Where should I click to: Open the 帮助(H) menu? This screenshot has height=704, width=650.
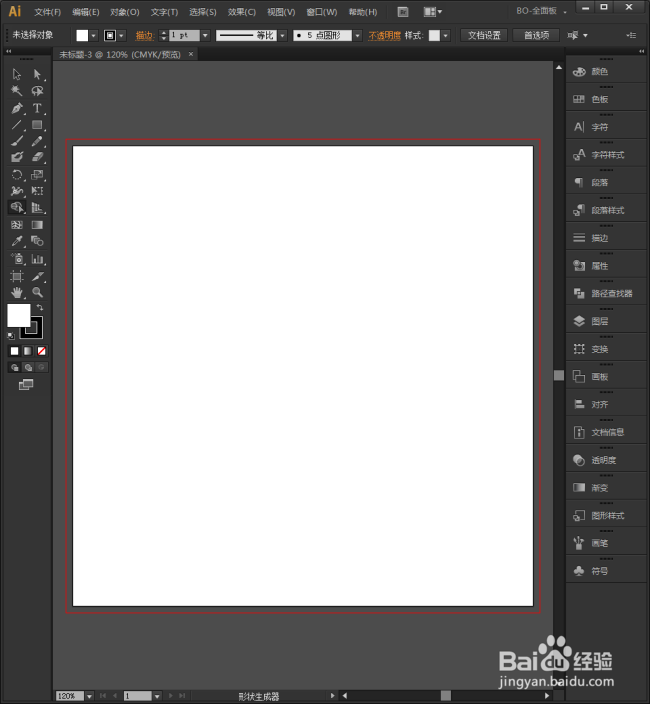[x=363, y=12]
